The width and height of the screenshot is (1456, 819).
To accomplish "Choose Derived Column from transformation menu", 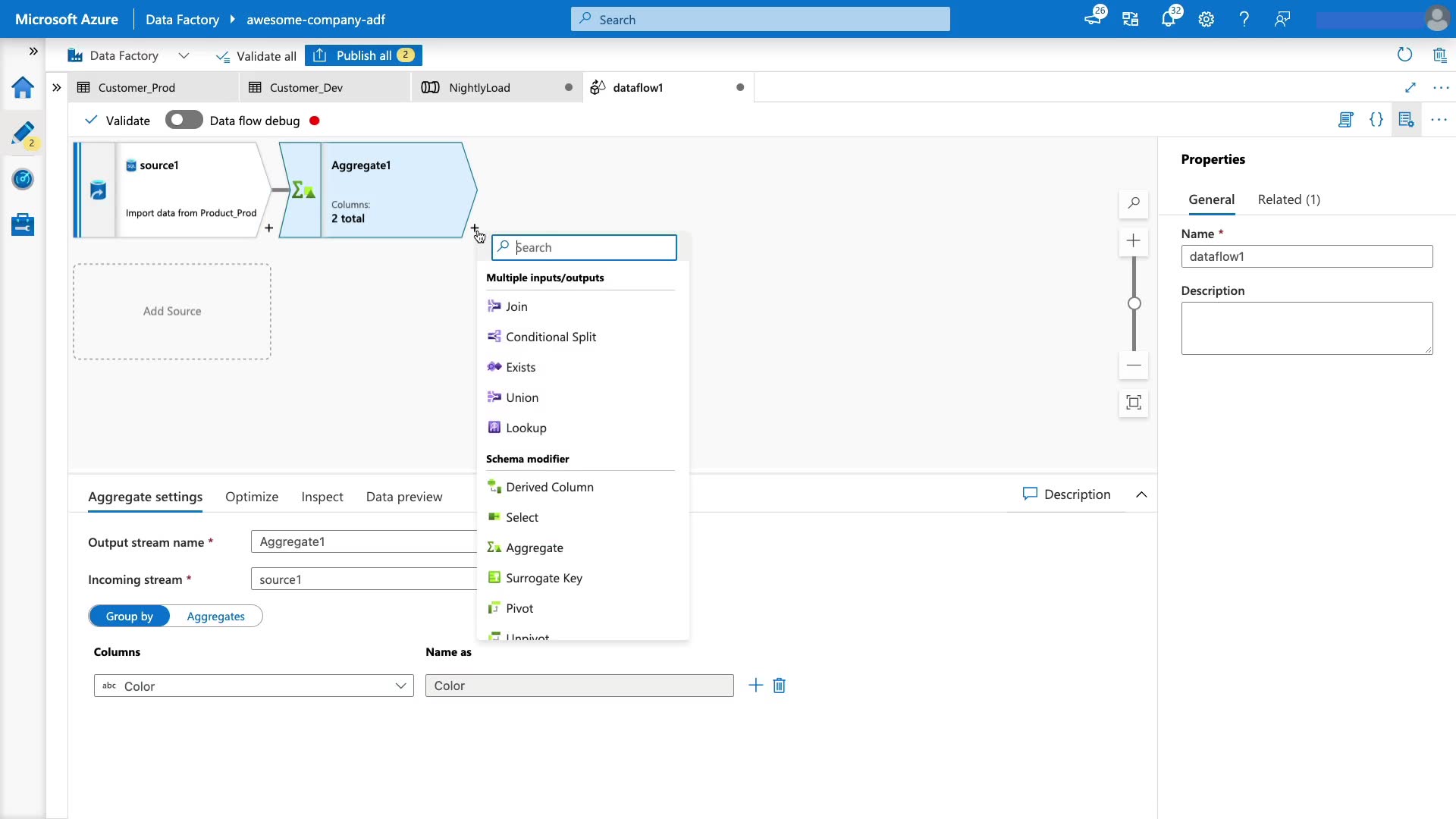I will tap(549, 487).
